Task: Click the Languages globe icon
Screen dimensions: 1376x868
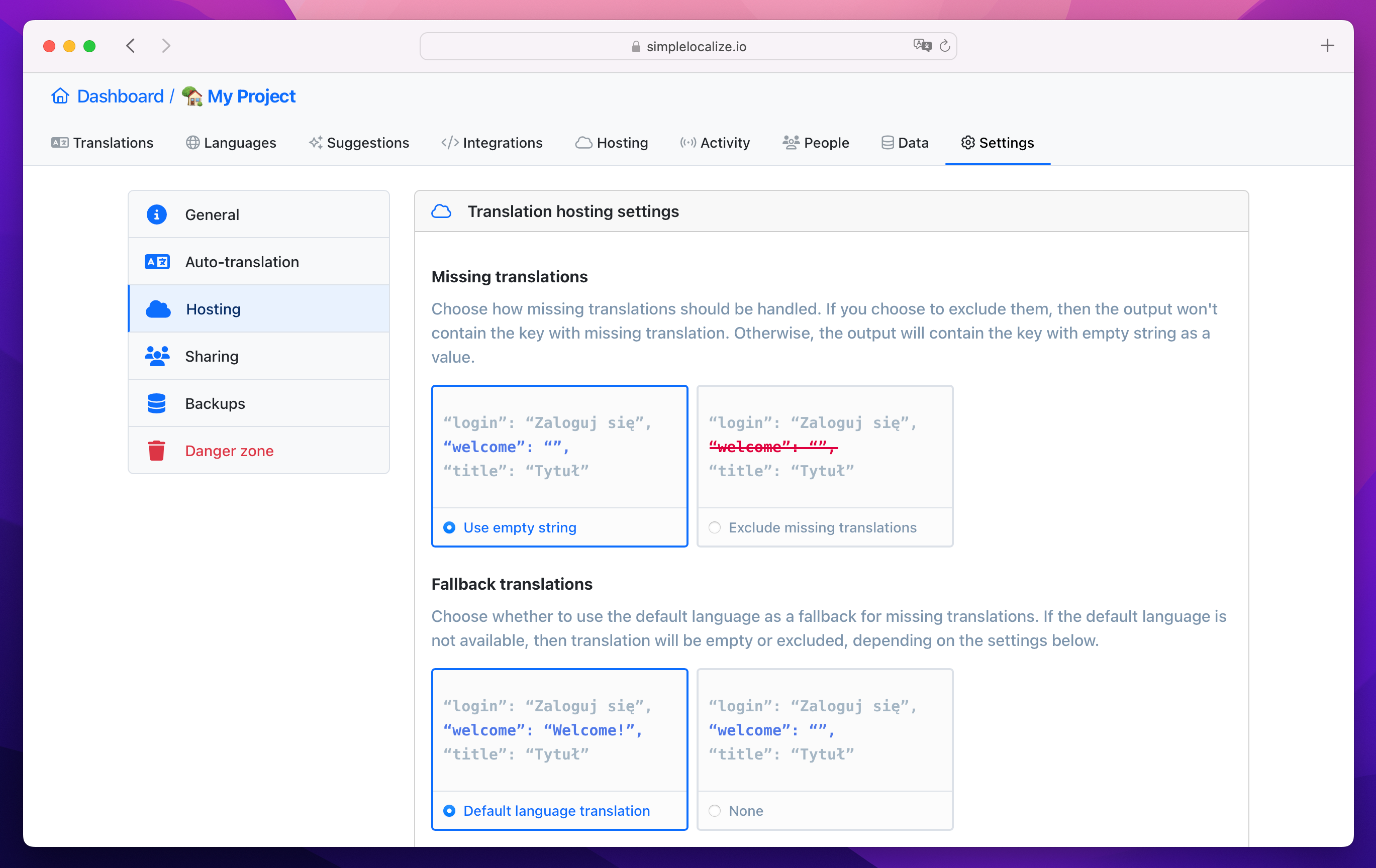Action: pos(192,143)
